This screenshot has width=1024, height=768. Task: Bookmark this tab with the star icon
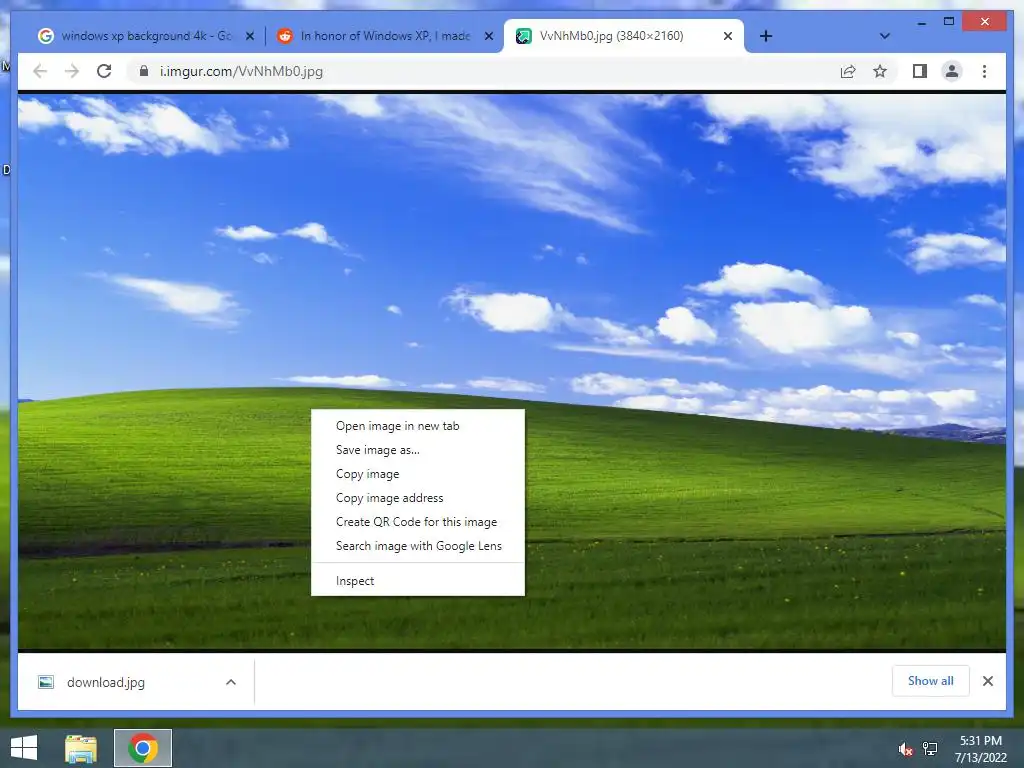tap(880, 71)
